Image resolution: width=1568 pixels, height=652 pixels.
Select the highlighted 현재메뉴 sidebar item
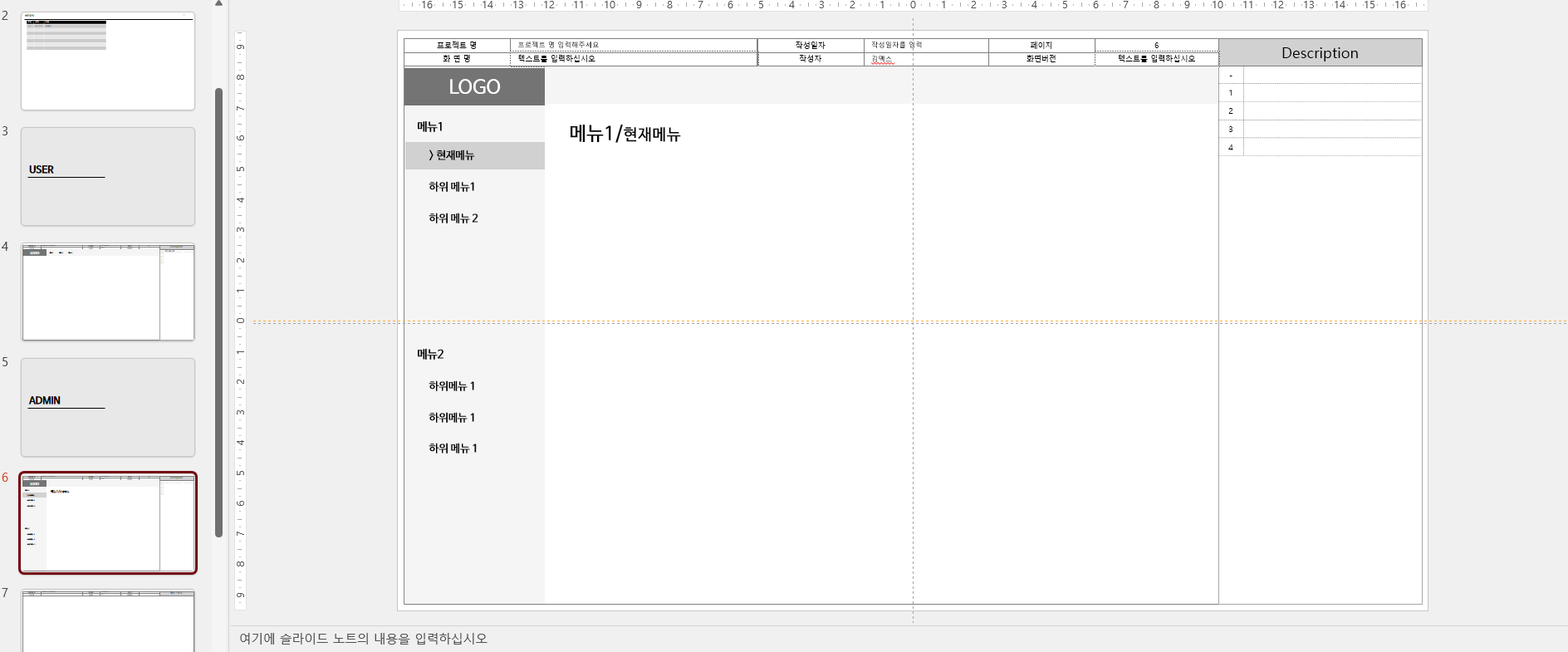[x=475, y=155]
